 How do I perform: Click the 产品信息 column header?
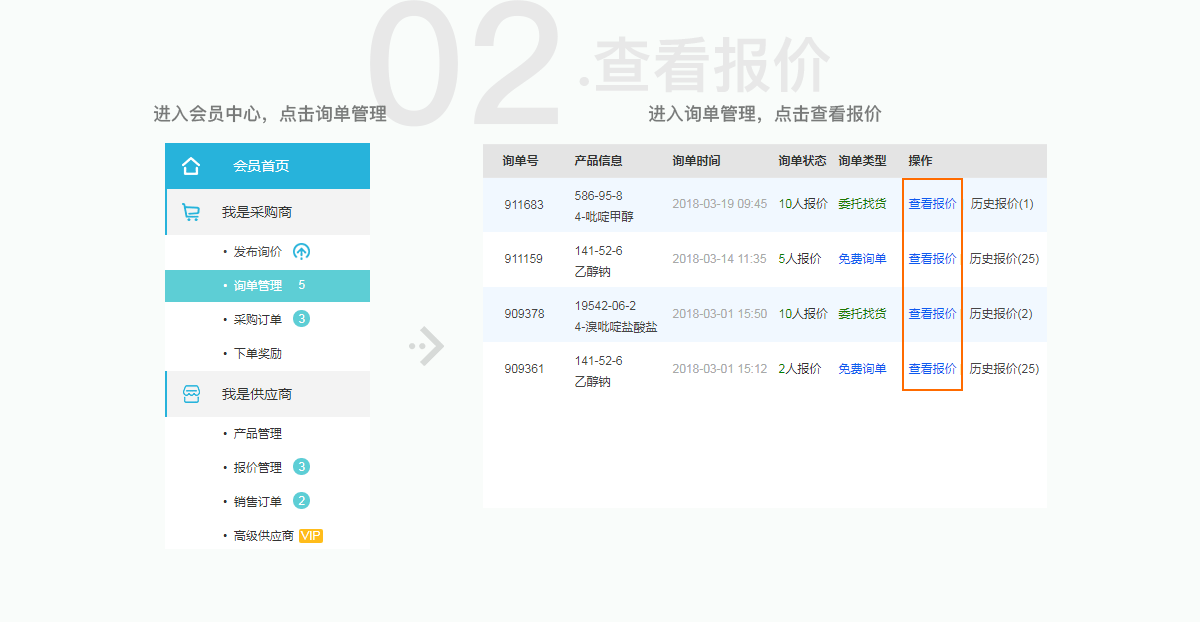tap(599, 161)
